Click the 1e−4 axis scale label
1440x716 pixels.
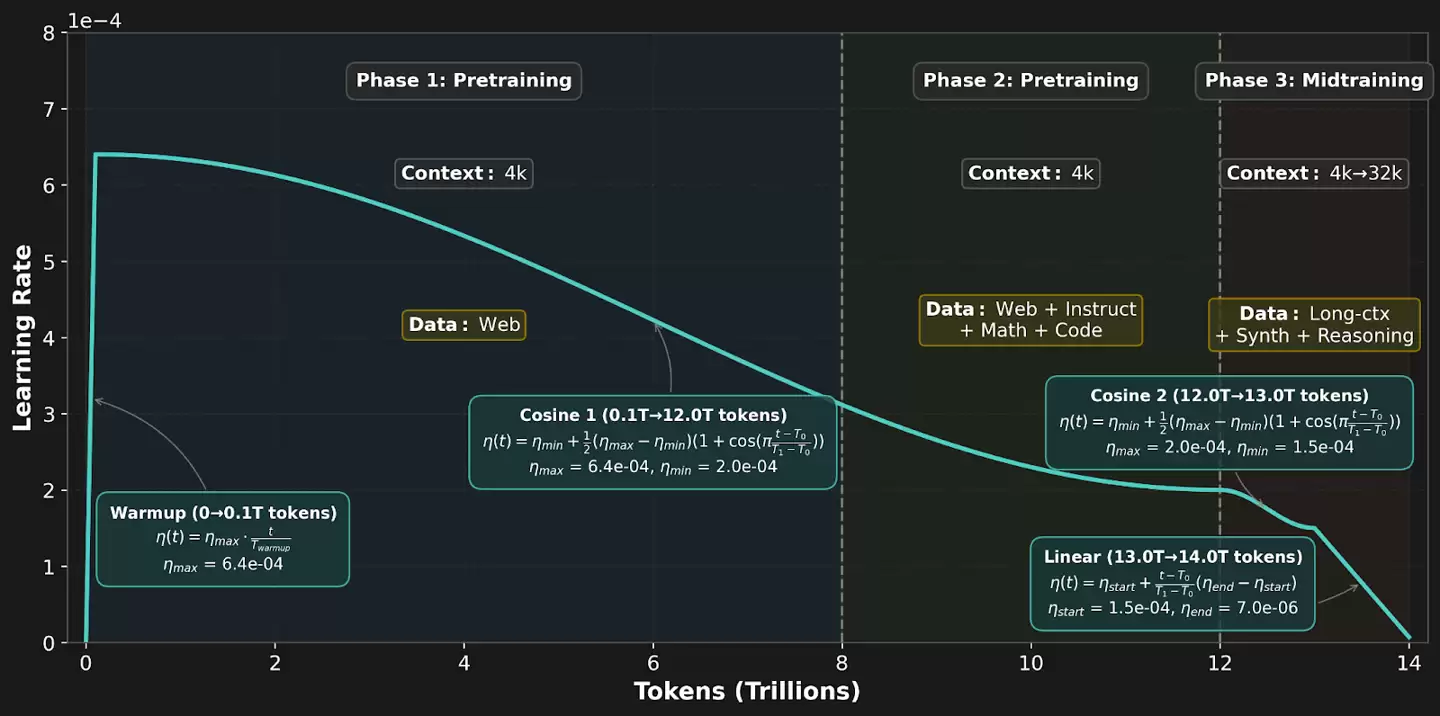click(x=93, y=20)
